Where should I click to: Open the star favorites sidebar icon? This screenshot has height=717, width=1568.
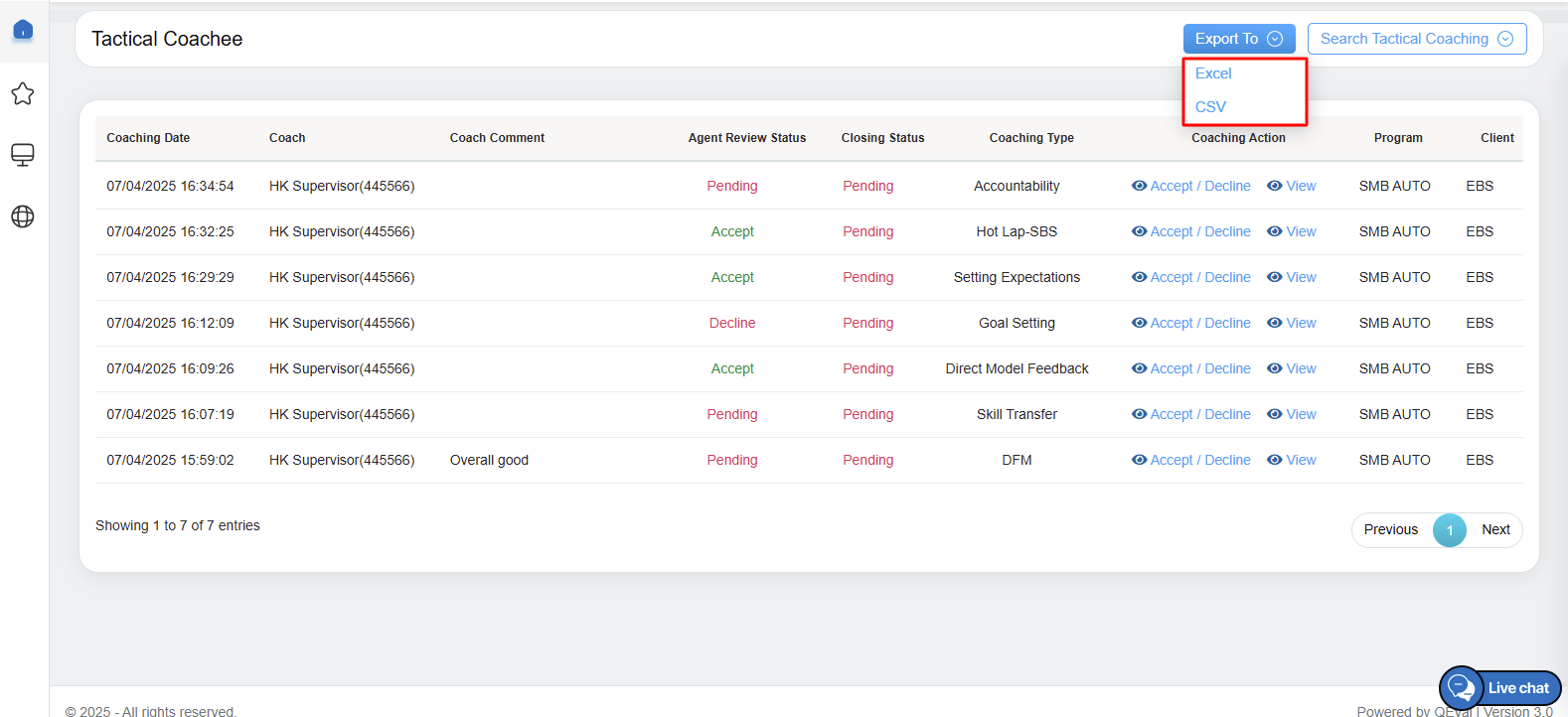click(x=23, y=94)
